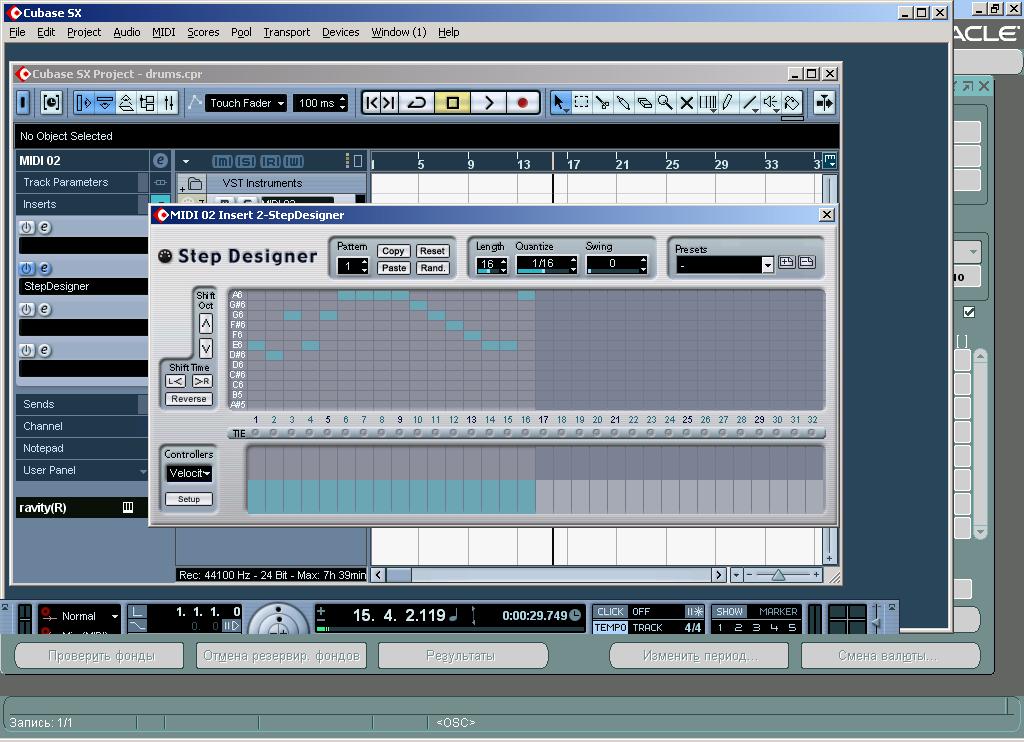Image resolution: width=1024 pixels, height=742 pixels.
Task: Select the Range Selection tool
Action: point(581,103)
